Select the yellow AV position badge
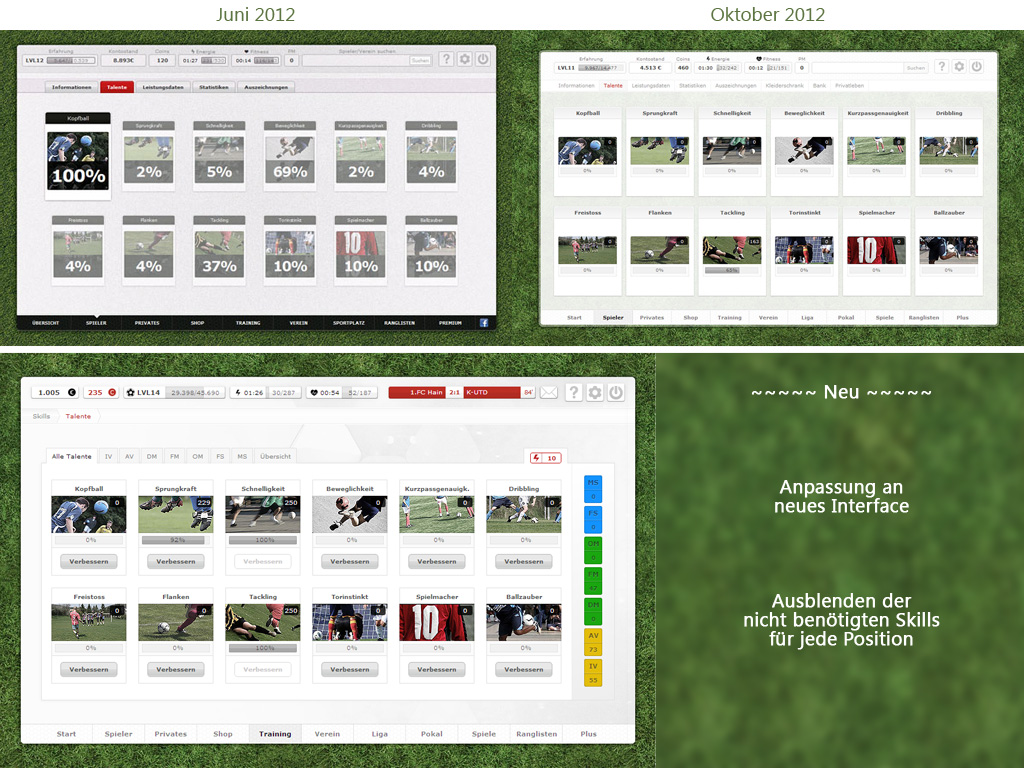The image size is (1024, 768). 593,643
